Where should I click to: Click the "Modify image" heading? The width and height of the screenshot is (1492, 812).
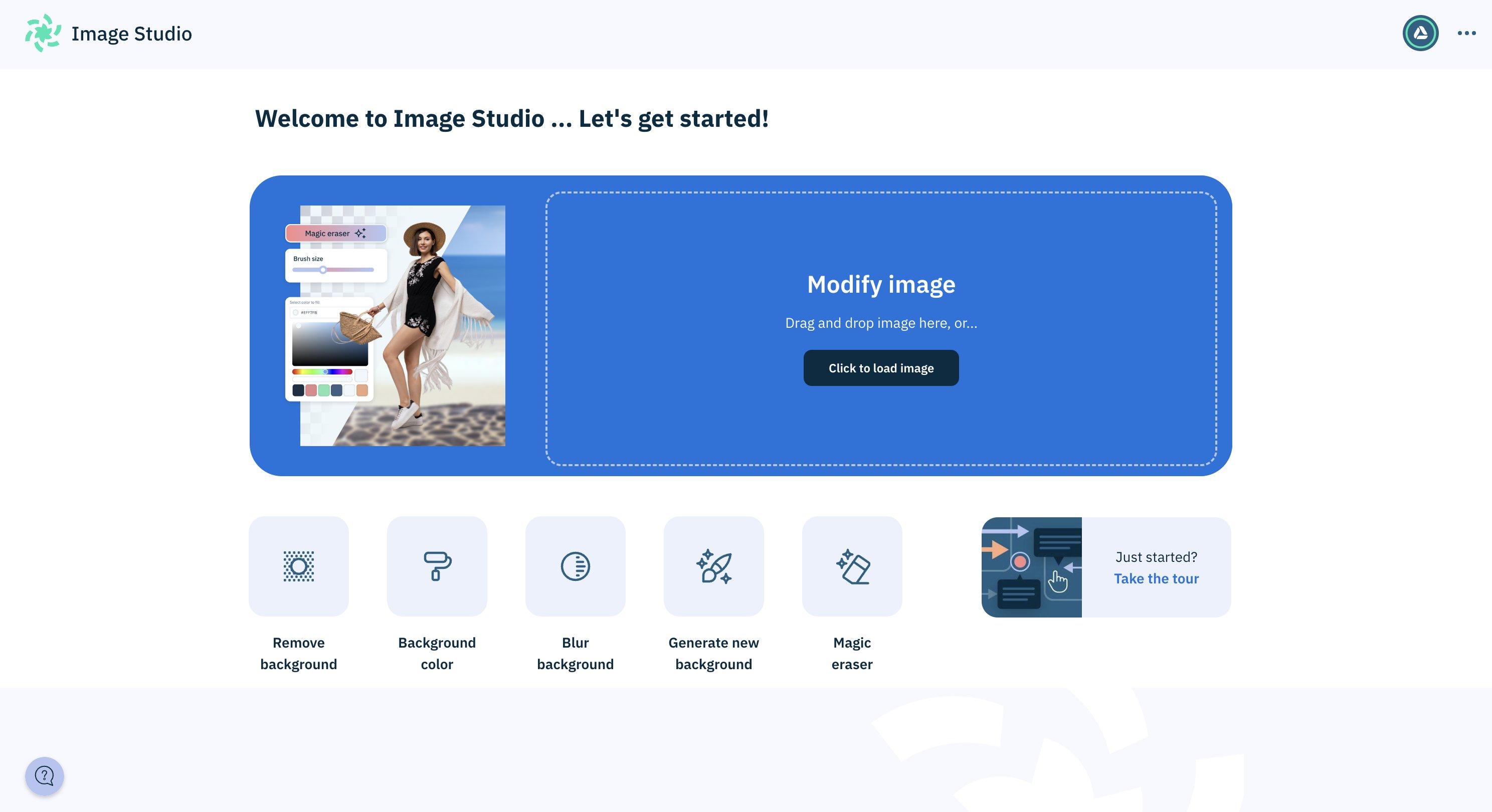(881, 284)
